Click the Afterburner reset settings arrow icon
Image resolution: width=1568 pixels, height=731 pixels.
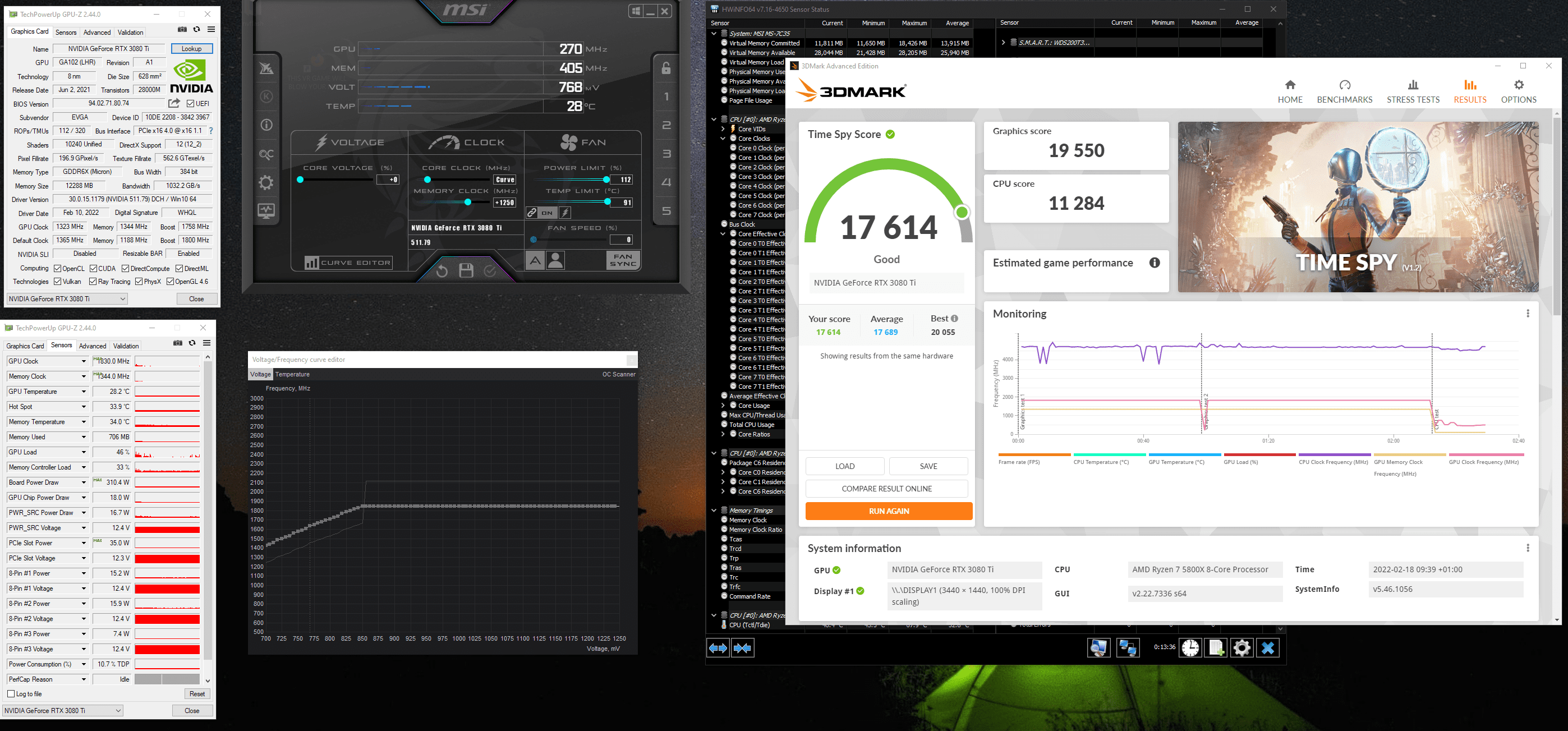pyautogui.click(x=442, y=271)
